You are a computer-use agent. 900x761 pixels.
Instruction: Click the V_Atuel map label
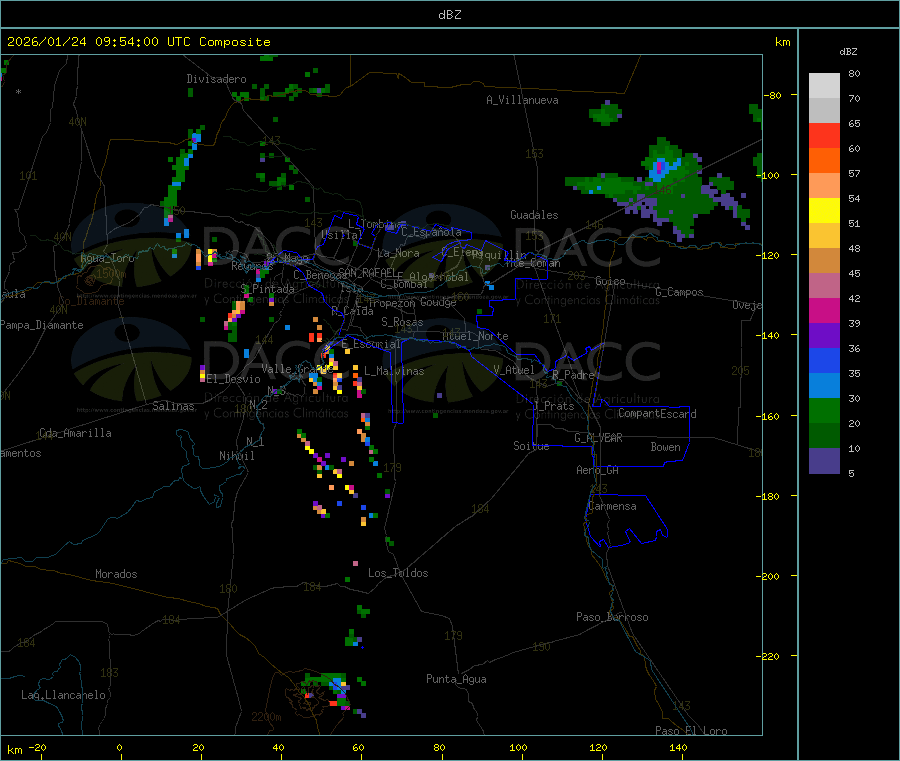pos(514,370)
